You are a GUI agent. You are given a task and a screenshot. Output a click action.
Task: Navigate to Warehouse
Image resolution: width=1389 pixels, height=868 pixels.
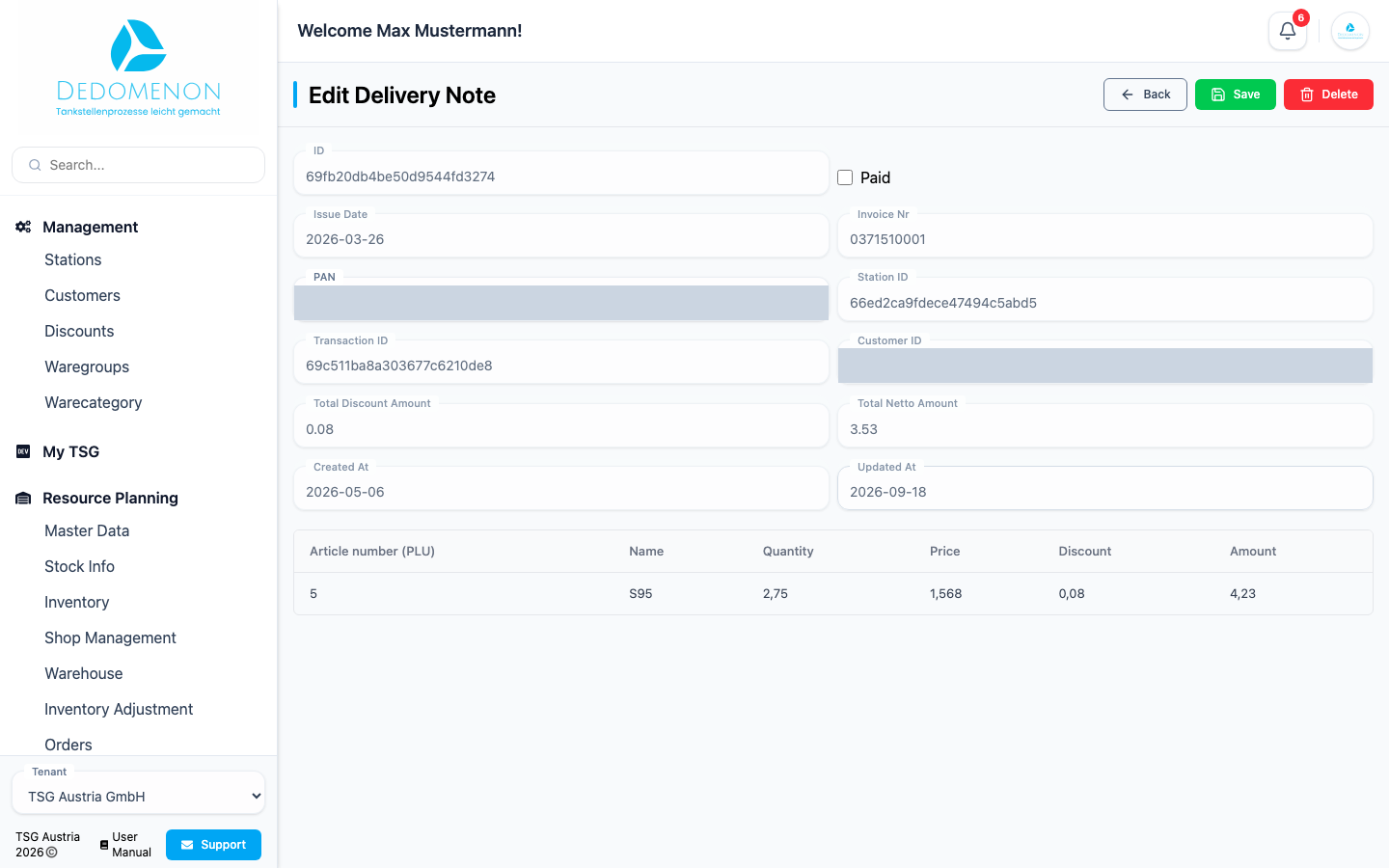[x=84, y=673]
